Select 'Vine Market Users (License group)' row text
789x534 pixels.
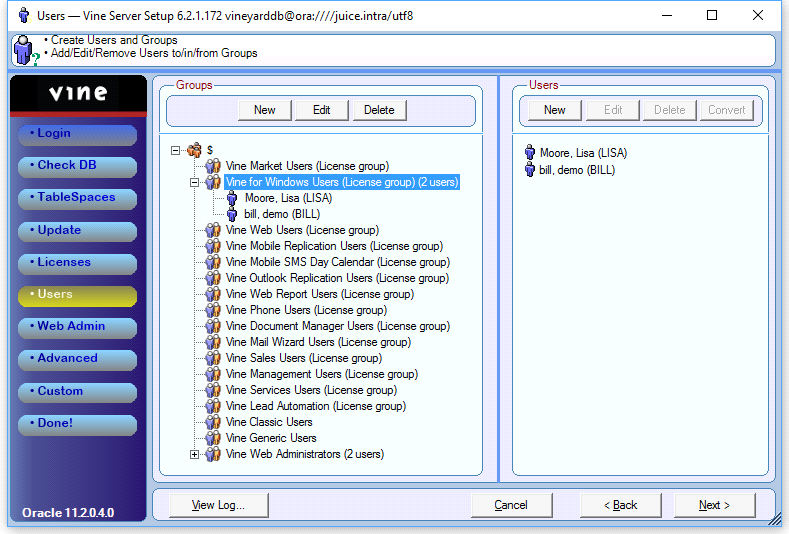[x=307, y=166]
